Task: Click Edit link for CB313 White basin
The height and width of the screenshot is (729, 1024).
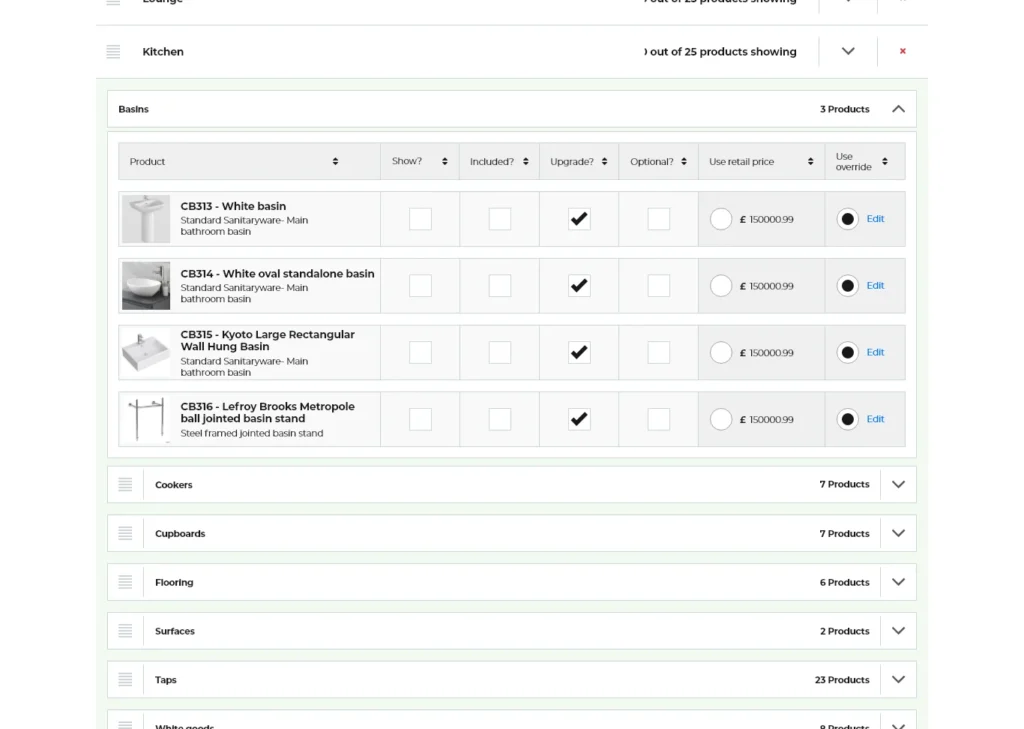Action: click(875, 219)
